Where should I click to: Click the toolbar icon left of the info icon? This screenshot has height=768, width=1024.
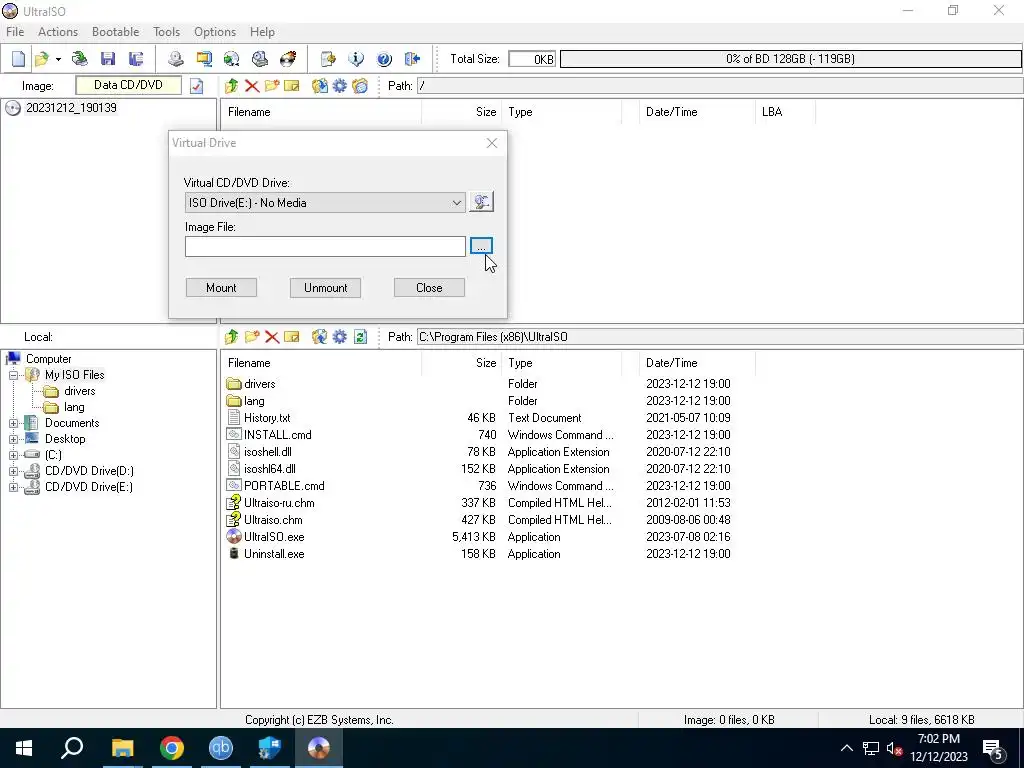(x=328, y=59)
